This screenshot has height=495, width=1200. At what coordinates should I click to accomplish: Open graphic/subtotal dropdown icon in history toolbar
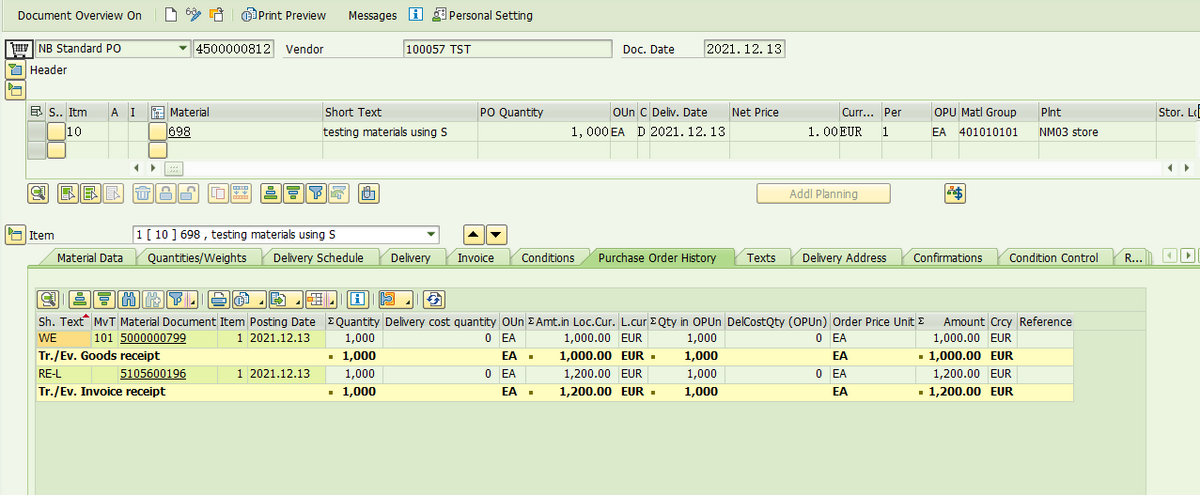click(394, 298)
